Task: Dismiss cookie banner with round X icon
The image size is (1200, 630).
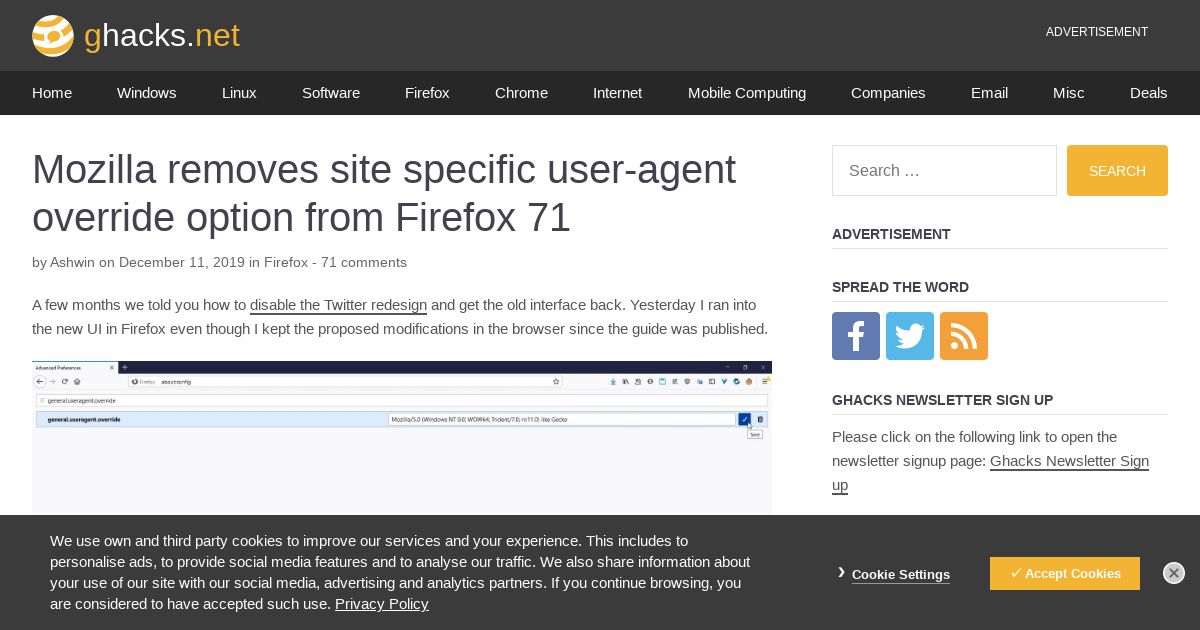Action: (1174, 573)
